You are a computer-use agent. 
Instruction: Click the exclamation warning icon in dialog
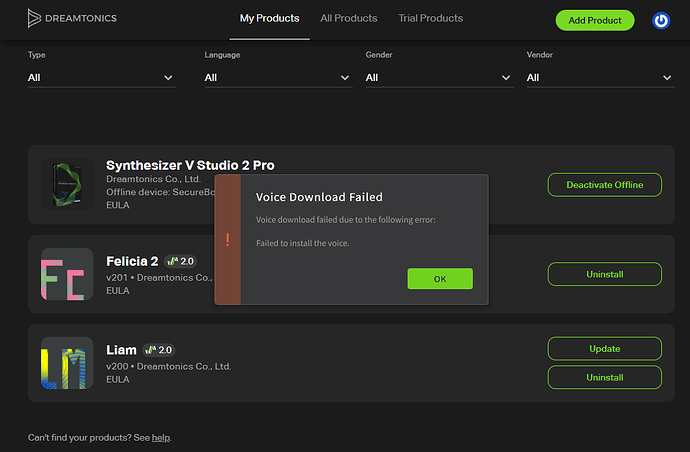228,239
